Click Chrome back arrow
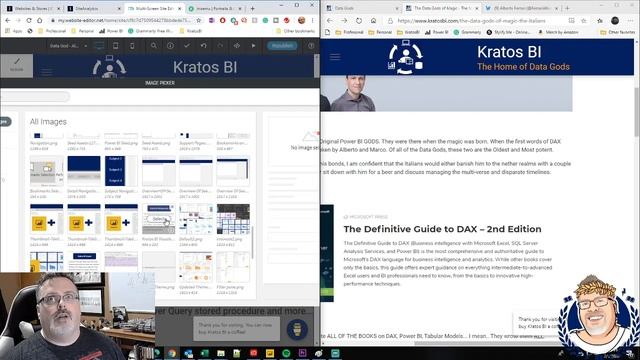This screenshot has height=360, width=640. [x=8, y=20]
